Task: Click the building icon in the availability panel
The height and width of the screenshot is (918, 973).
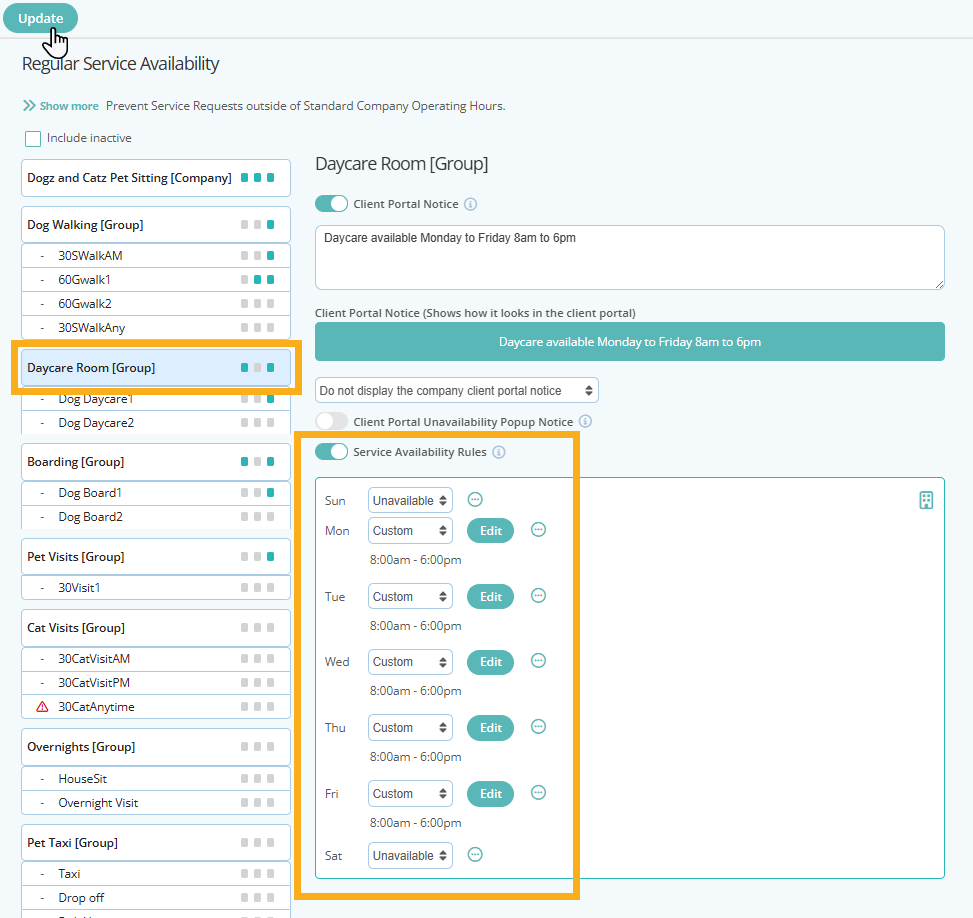Action: (x=926, y=498)
